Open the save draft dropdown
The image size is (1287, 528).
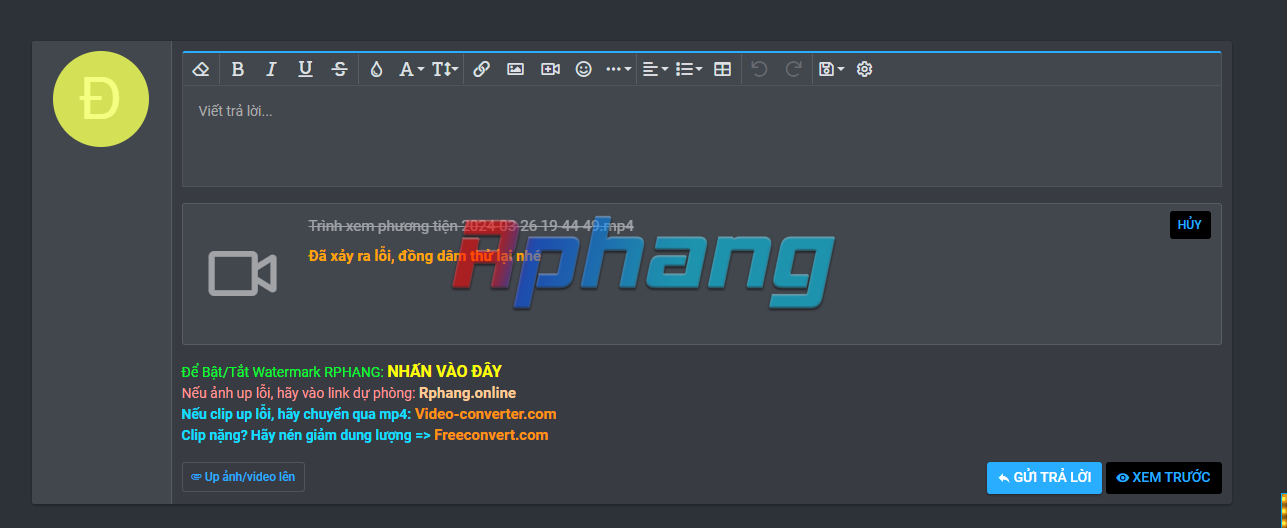831,69
